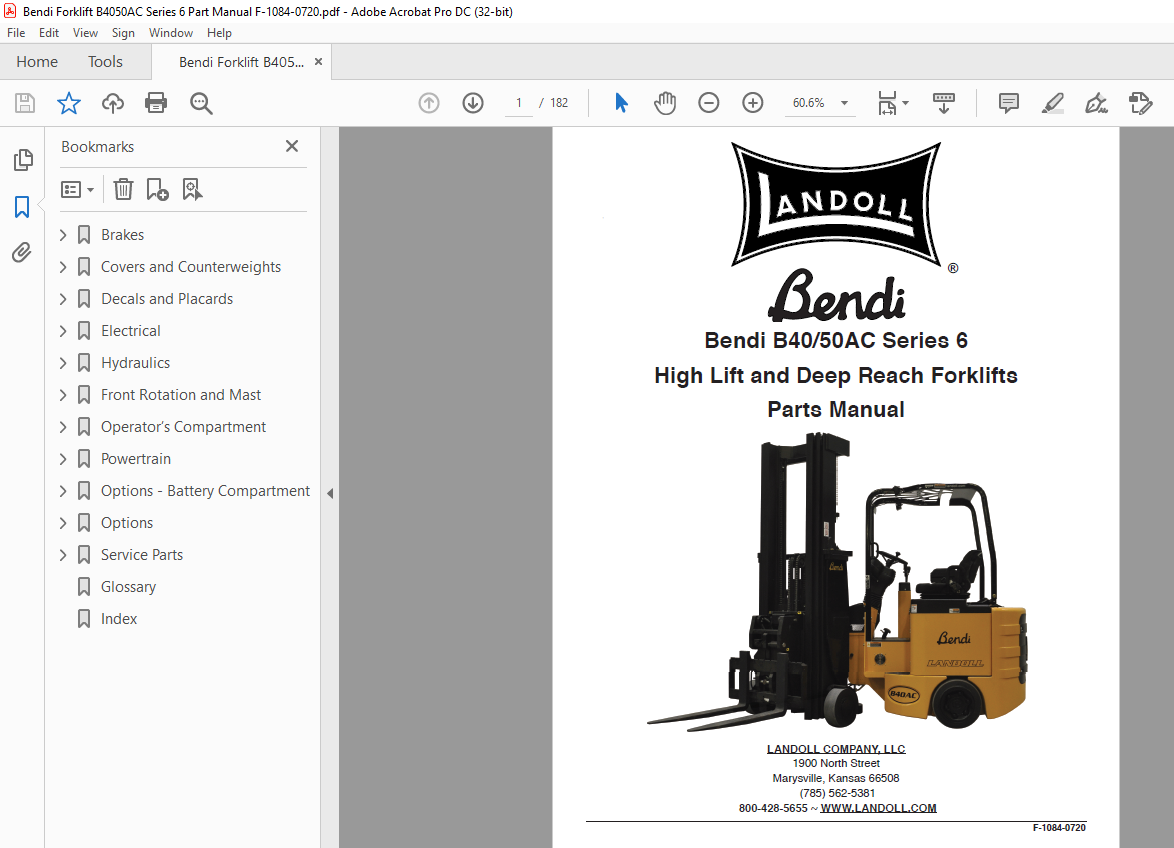This screenshot has width=1174, height=848.
Task: Choose the selection arrow tool
Action: click(x=621, y=103)
